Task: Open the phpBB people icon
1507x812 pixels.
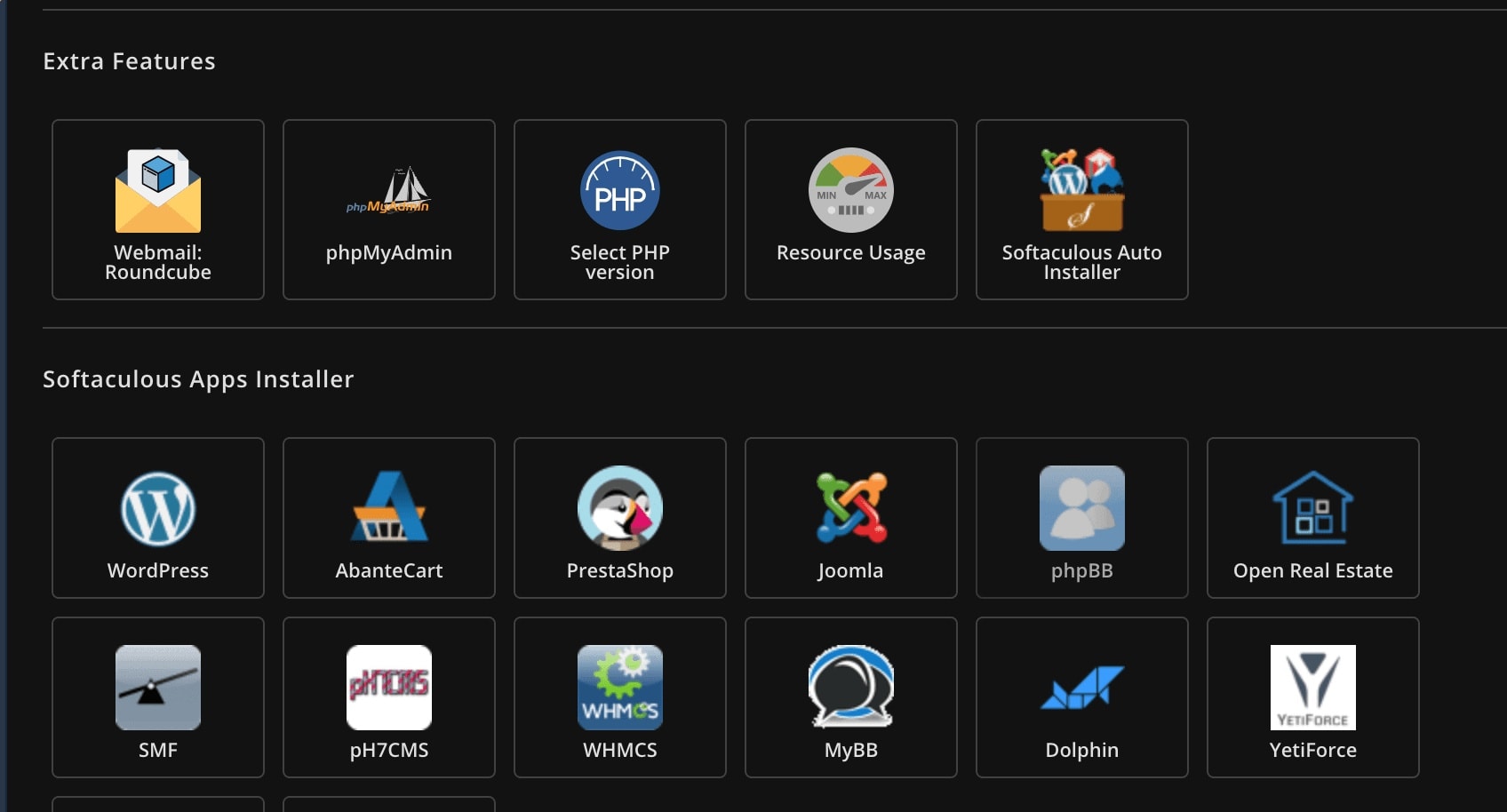Action: 1082,508
